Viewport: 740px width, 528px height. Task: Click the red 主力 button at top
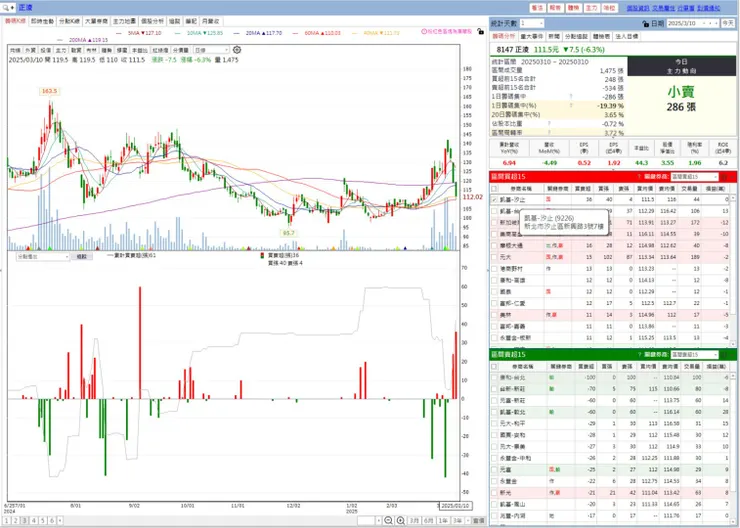(x=591, y=8)
